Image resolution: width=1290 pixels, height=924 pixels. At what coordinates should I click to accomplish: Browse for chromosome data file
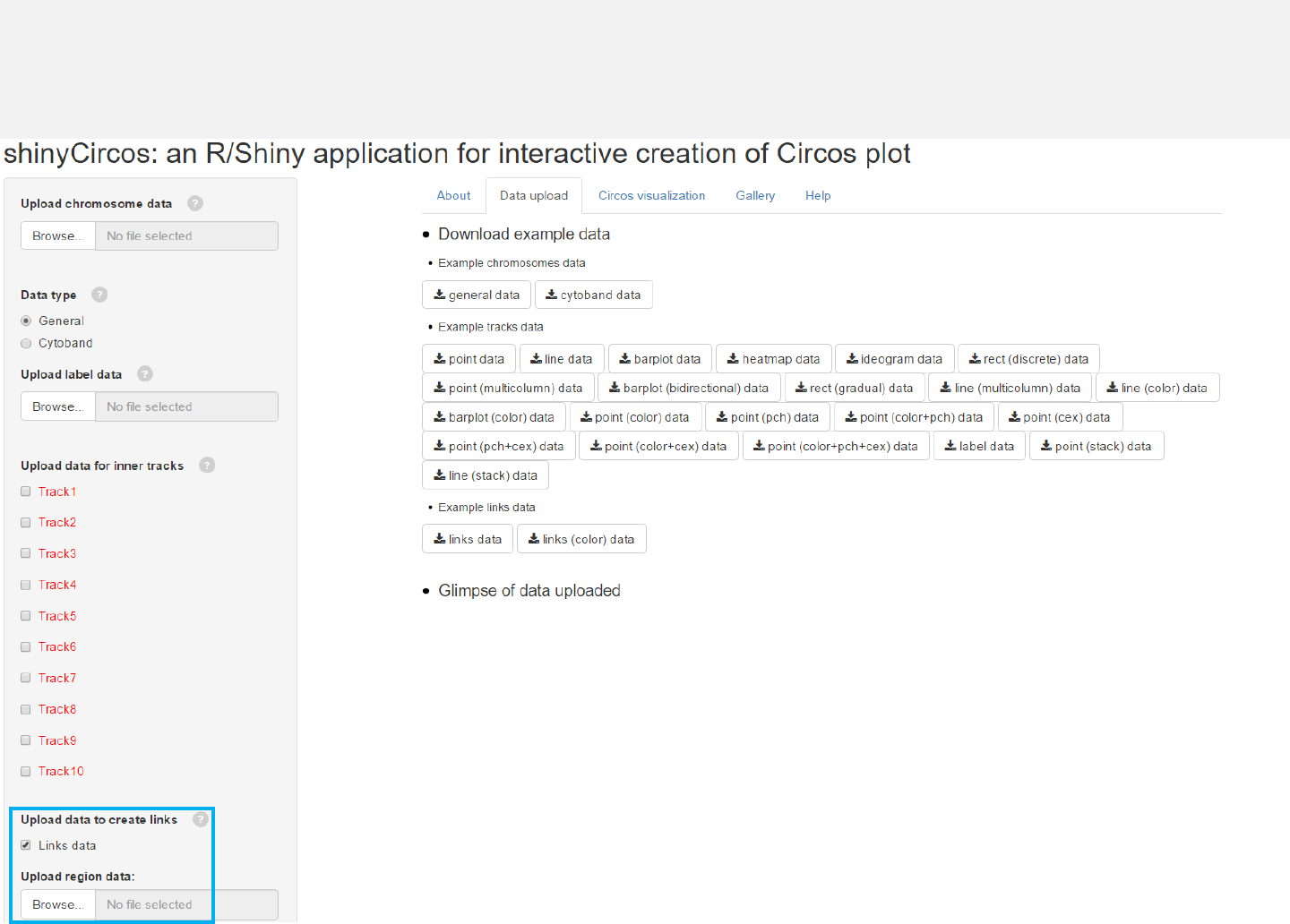[58, 235]
